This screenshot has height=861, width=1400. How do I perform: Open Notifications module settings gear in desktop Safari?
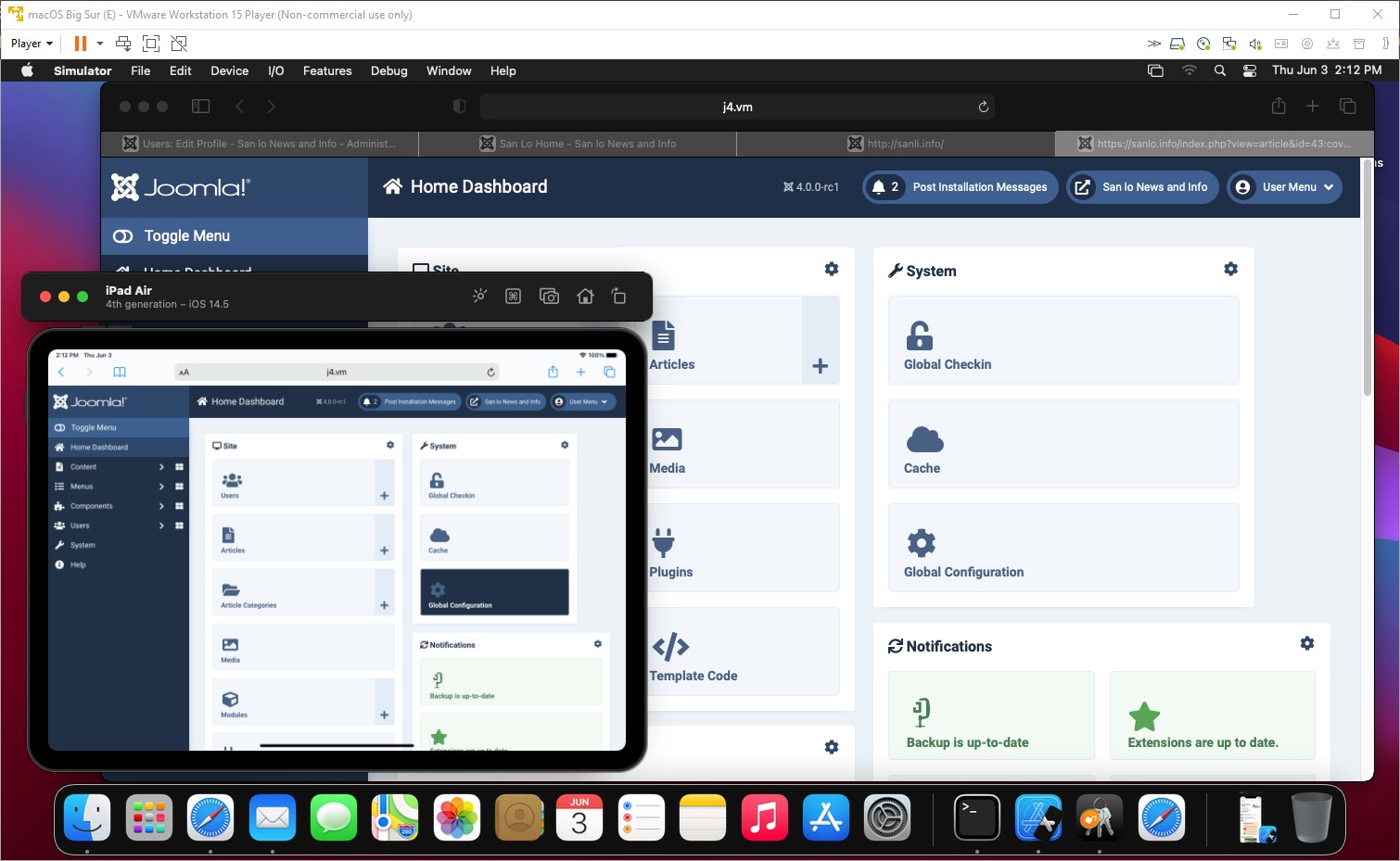pos(1306,643)
